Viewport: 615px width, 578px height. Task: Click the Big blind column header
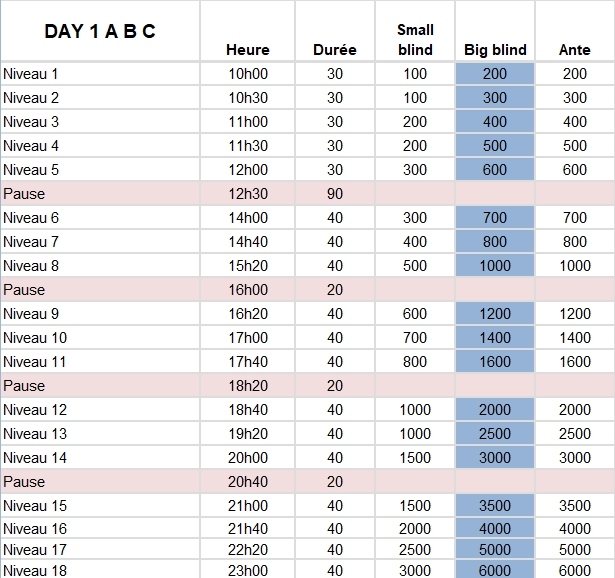[494, 50]
